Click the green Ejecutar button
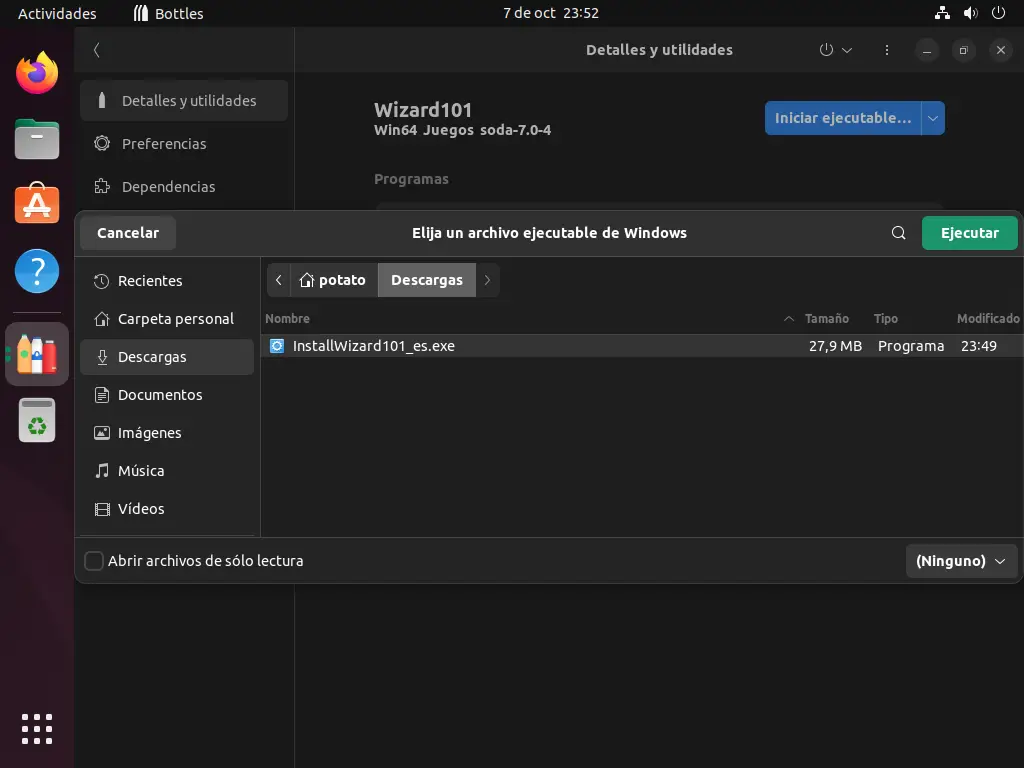Image resolution: width=1024 pixels, height=768 pixels. [969, 232]
